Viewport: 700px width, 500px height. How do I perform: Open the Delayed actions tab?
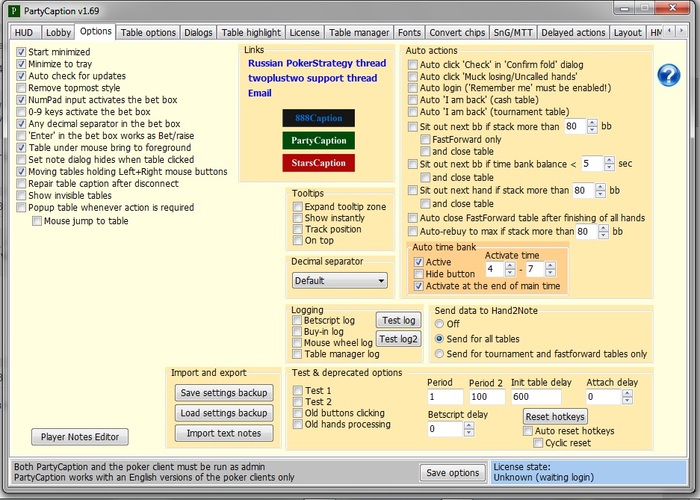(x=573, y=33)
